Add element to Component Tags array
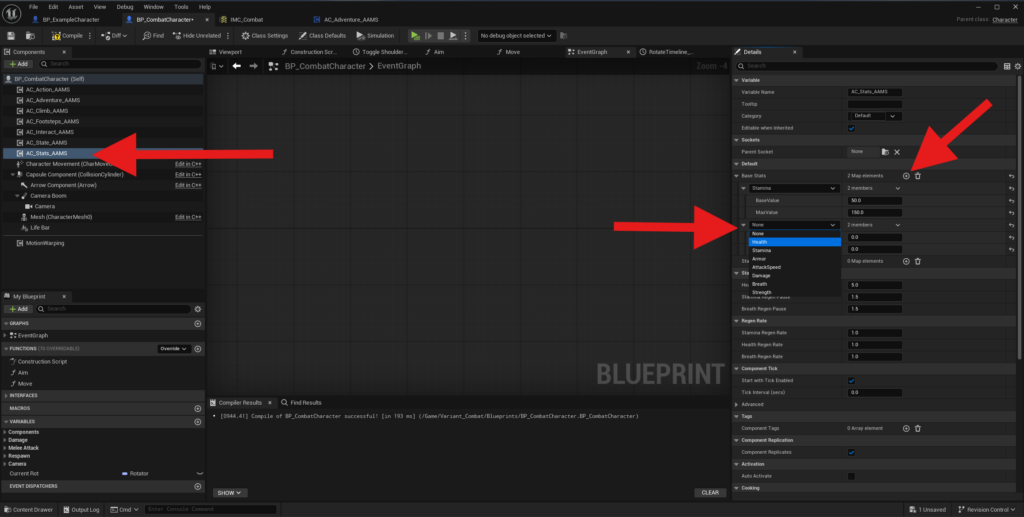This screenshot has width=1024, height=517. (x=906, y=428)
